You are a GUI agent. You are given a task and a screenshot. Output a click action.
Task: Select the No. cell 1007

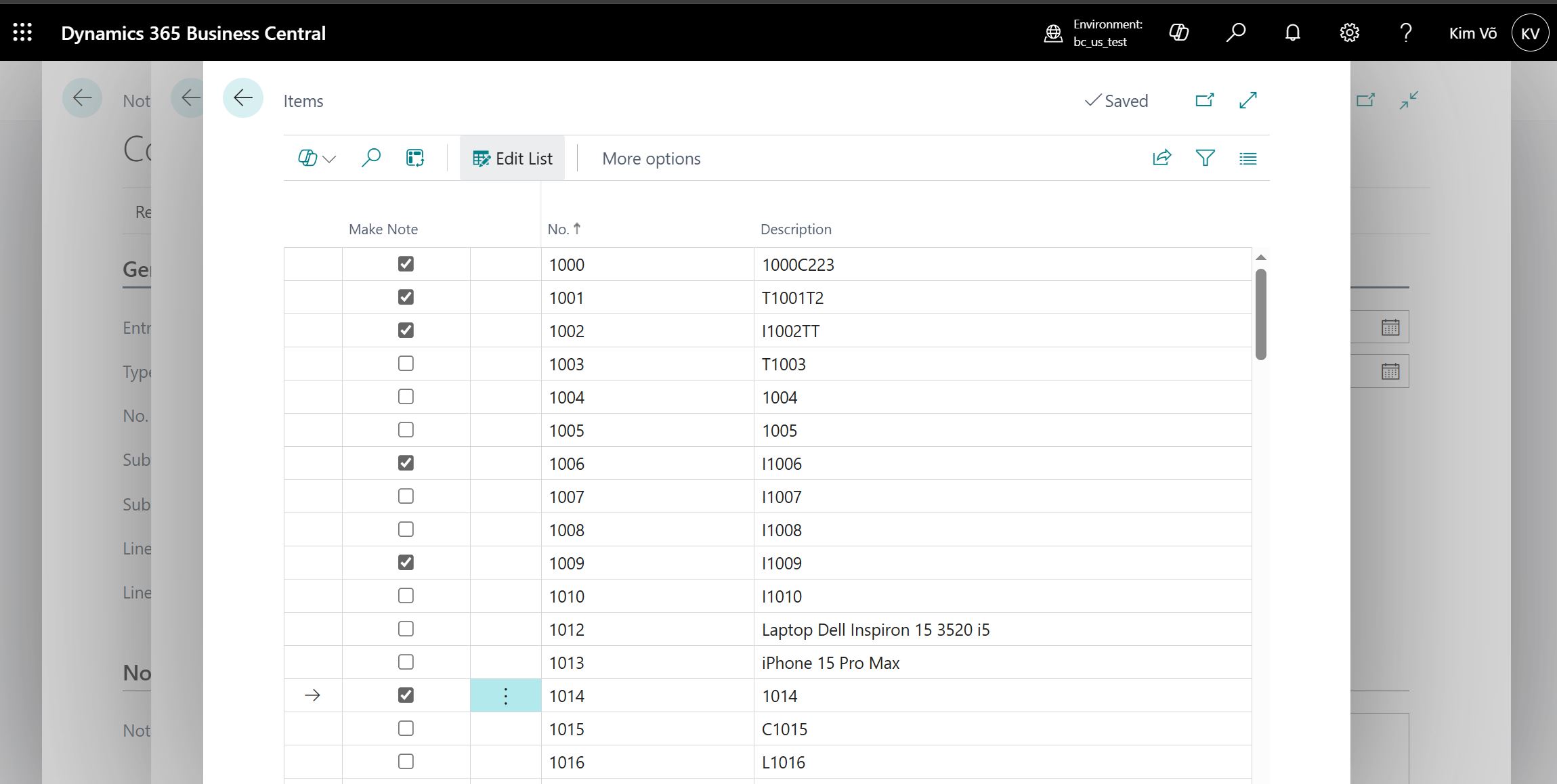[x=647, y=496]
